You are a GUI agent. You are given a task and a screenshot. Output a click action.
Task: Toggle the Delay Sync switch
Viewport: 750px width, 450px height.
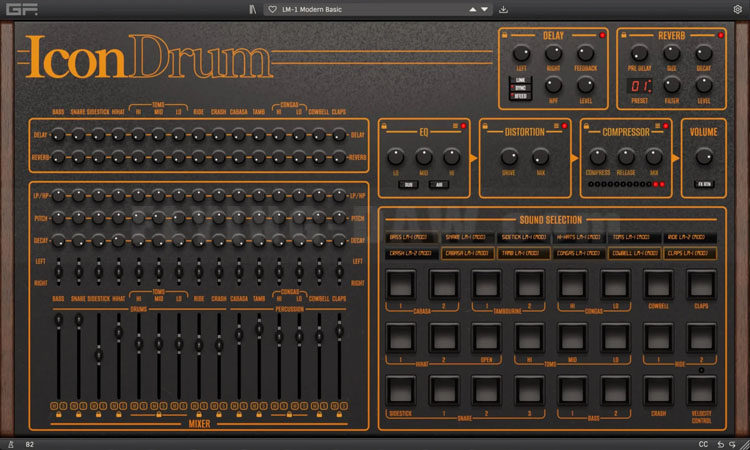[520, 88]
